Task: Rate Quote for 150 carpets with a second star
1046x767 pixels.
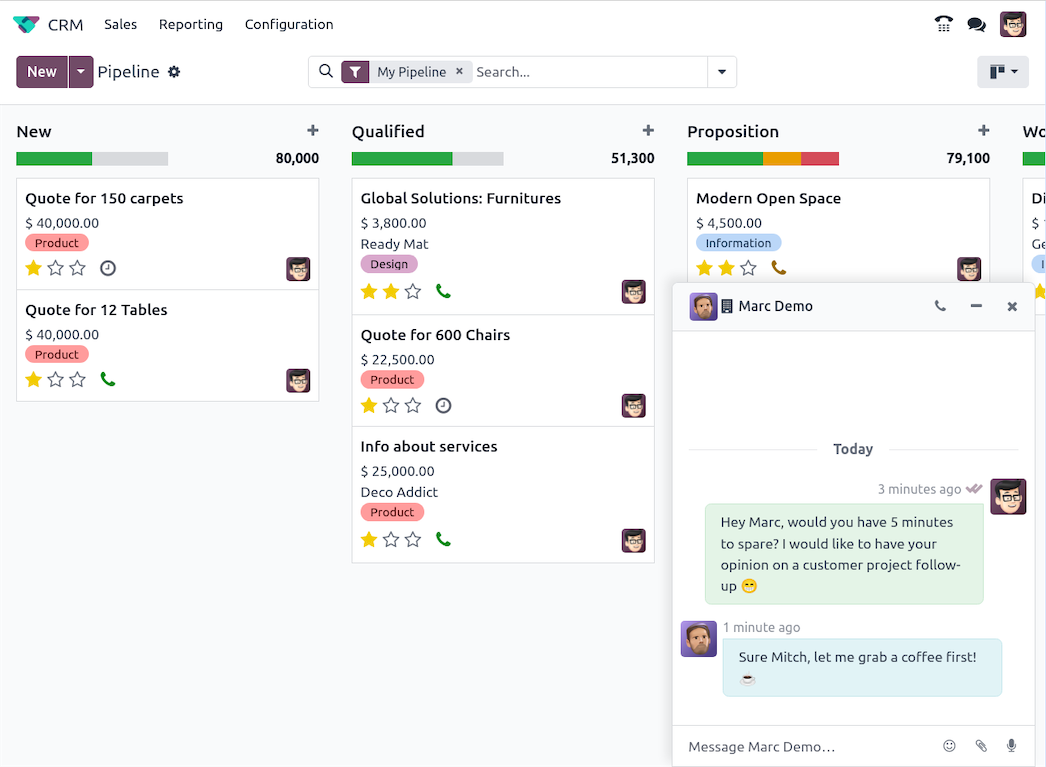Action: pyautogui.click(x=55, y=268)
